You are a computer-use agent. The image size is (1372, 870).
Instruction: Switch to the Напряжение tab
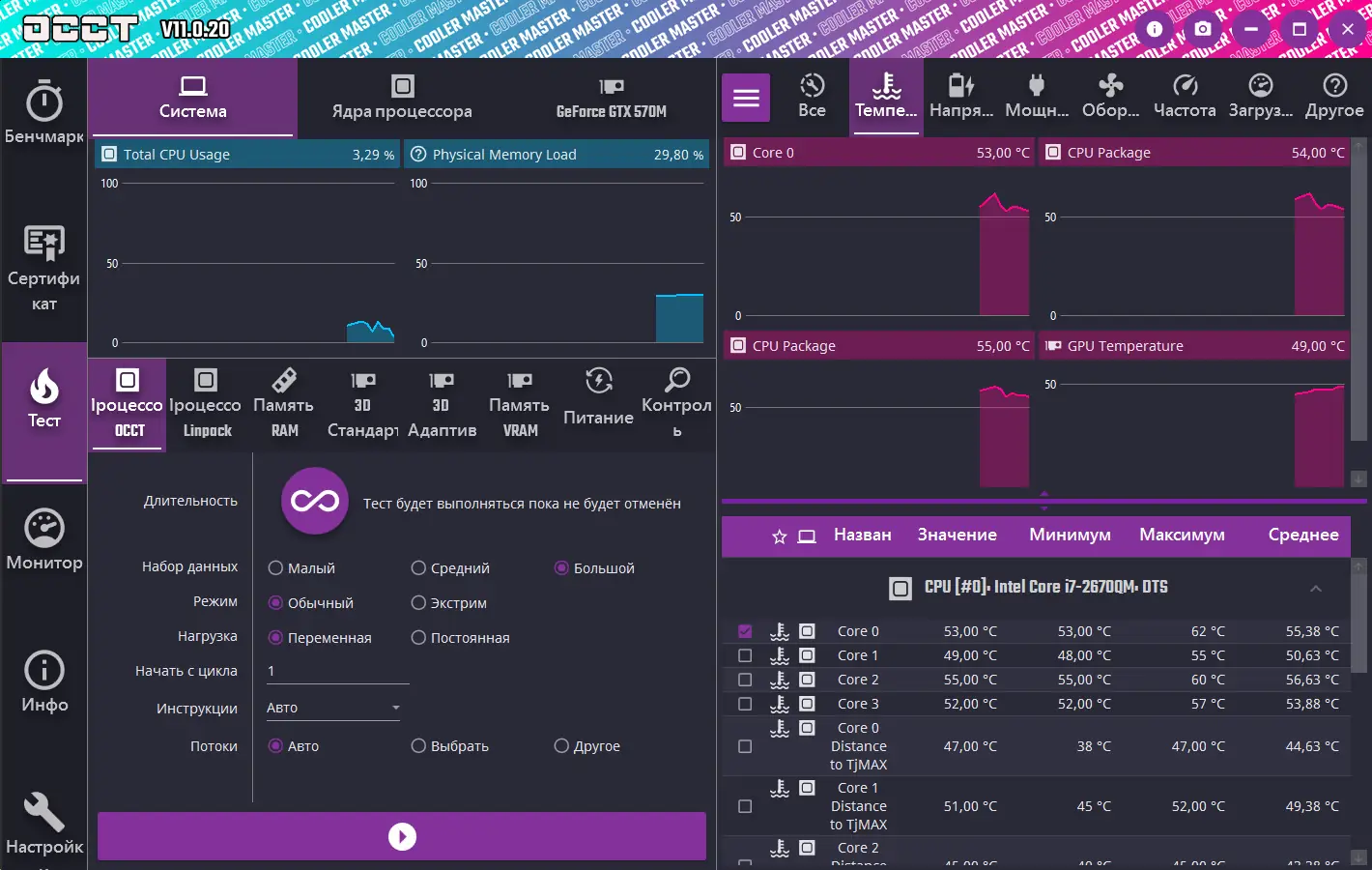(961, 97)
